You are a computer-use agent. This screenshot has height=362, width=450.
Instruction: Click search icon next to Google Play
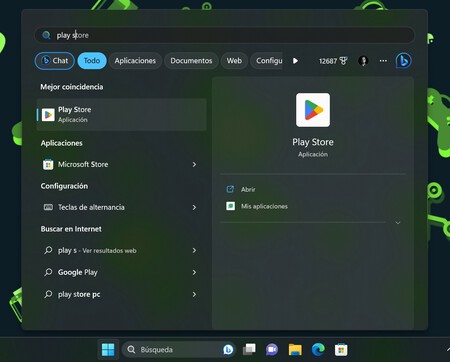click(48, 272)
